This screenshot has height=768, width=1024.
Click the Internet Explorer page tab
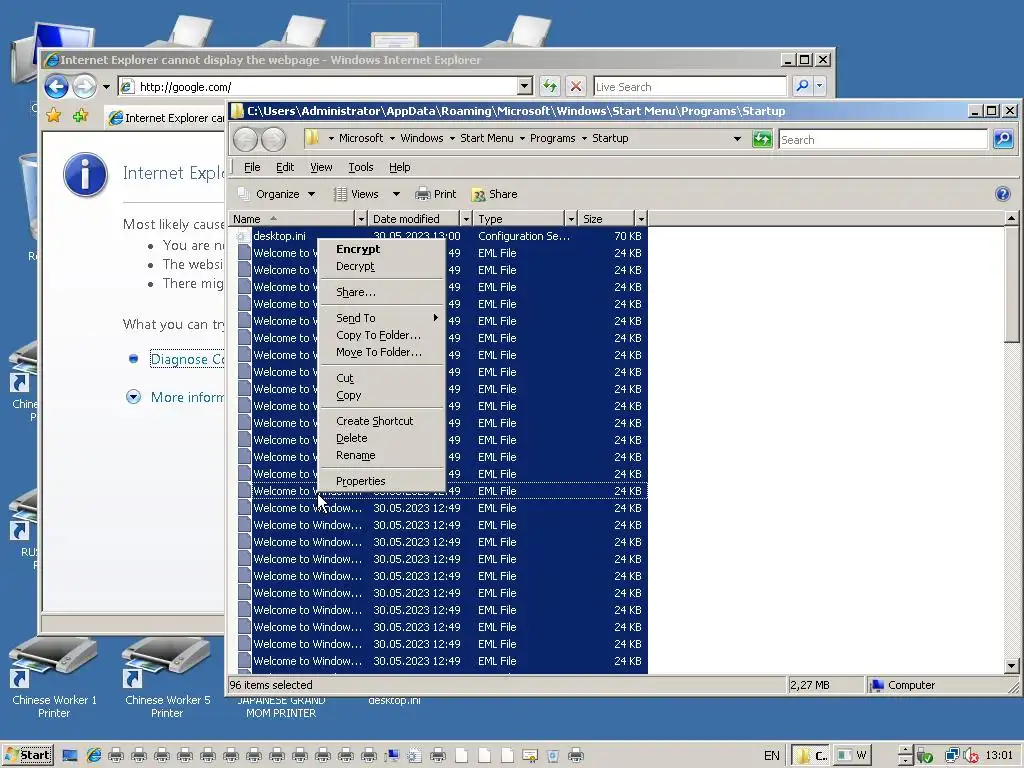tap(165, 118)
